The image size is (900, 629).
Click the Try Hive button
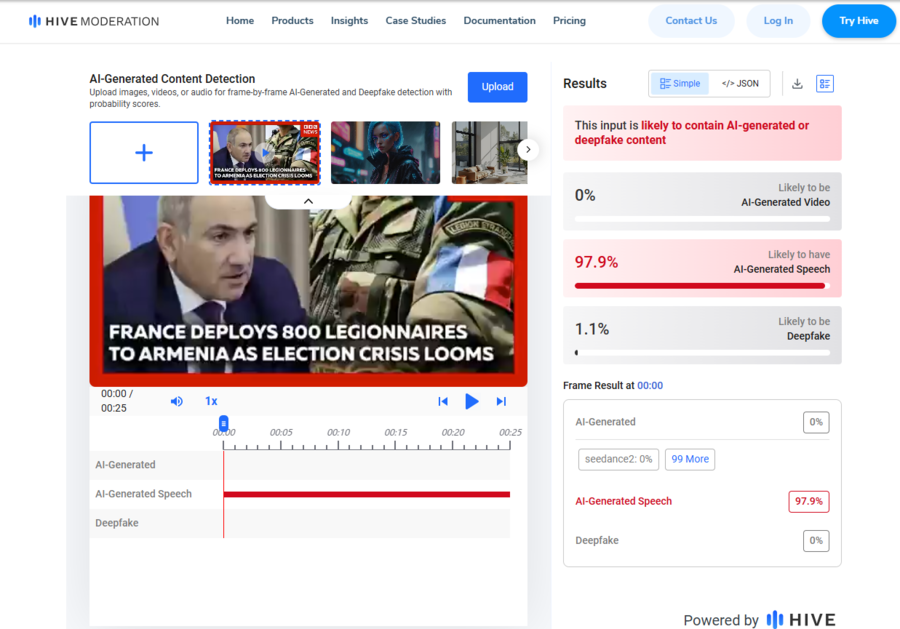click(859, 21)
